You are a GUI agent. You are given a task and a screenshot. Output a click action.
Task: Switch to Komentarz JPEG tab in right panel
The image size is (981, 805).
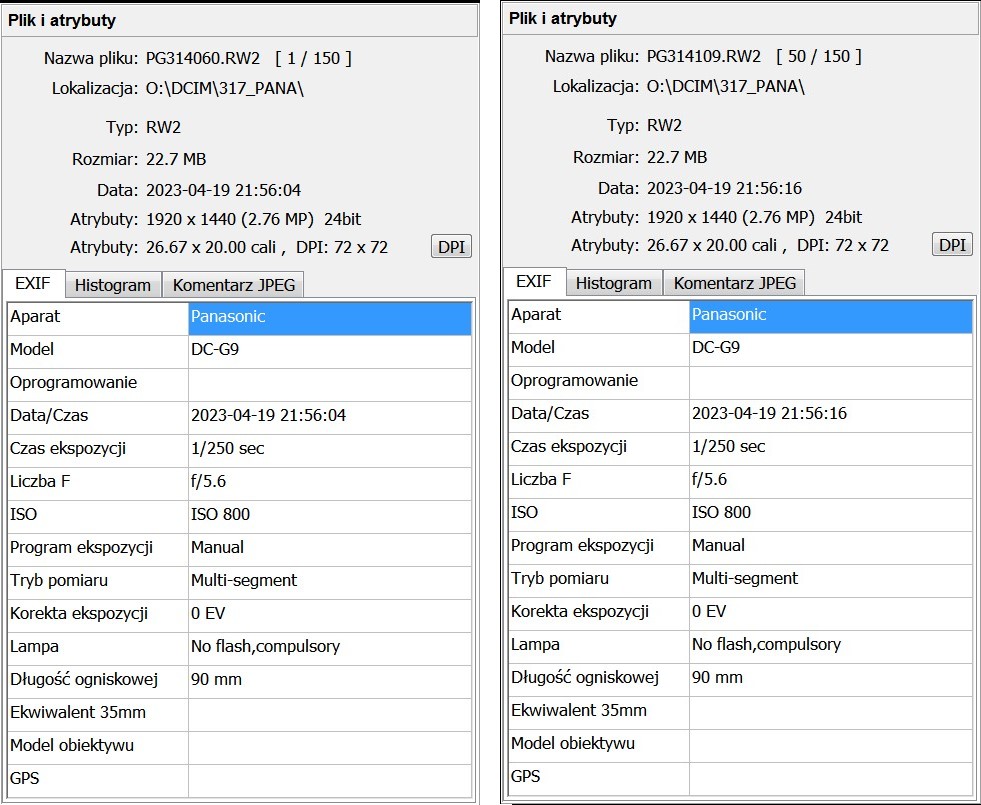(x=735, y=283)
